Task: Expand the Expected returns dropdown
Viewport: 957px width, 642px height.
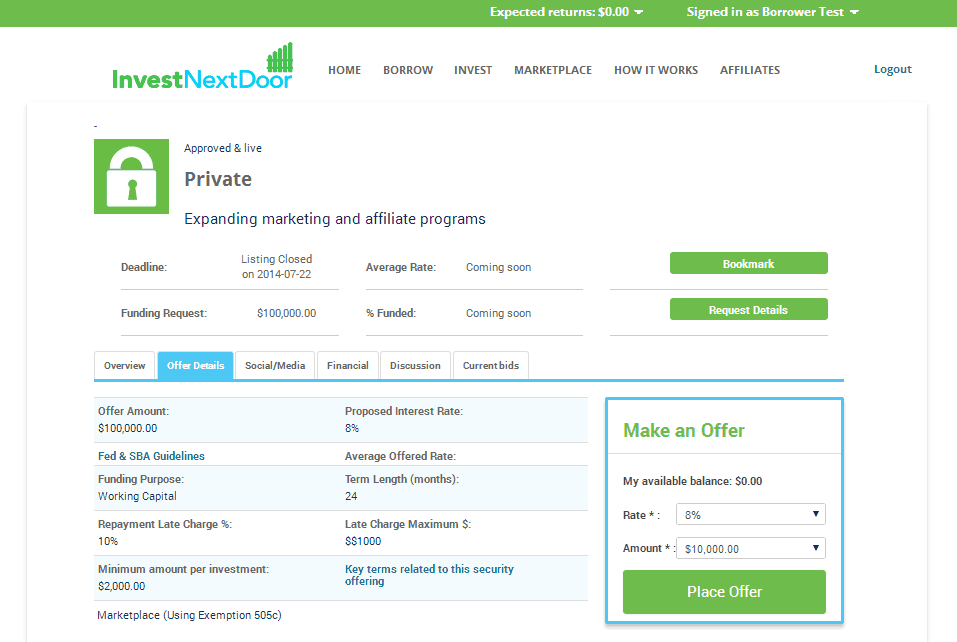Action: (x=566, y=12)
